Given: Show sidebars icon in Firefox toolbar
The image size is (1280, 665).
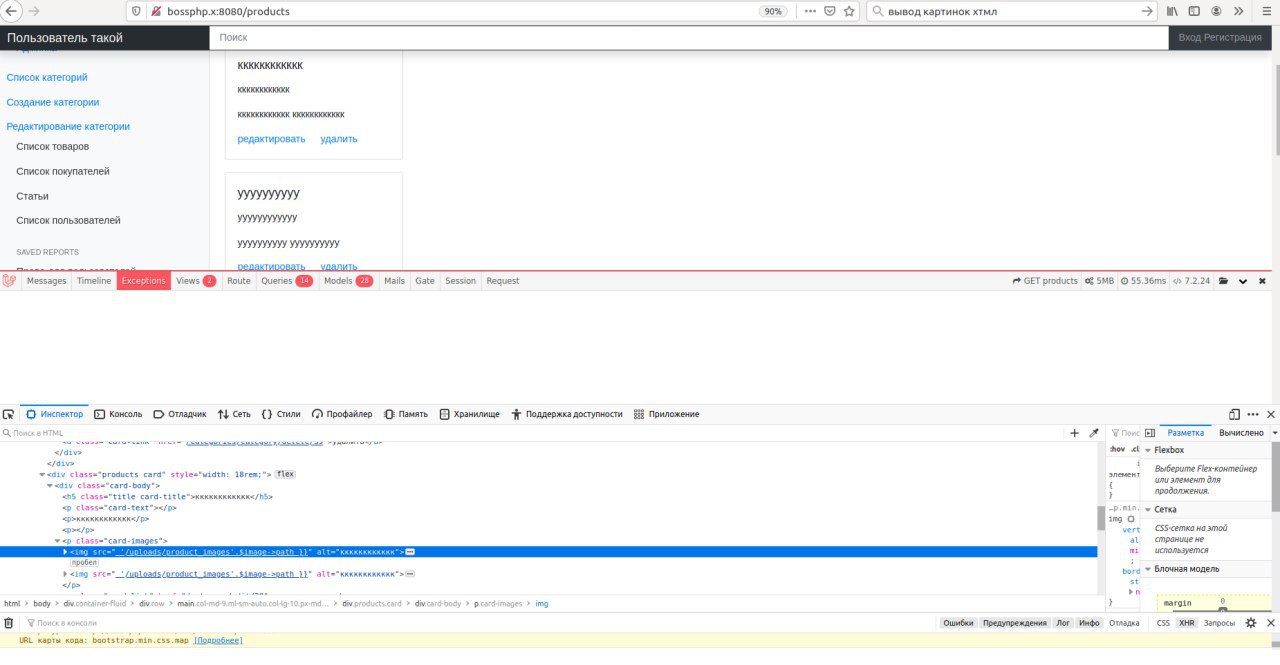Looking at the screenshot, I should pos(1195,11).
